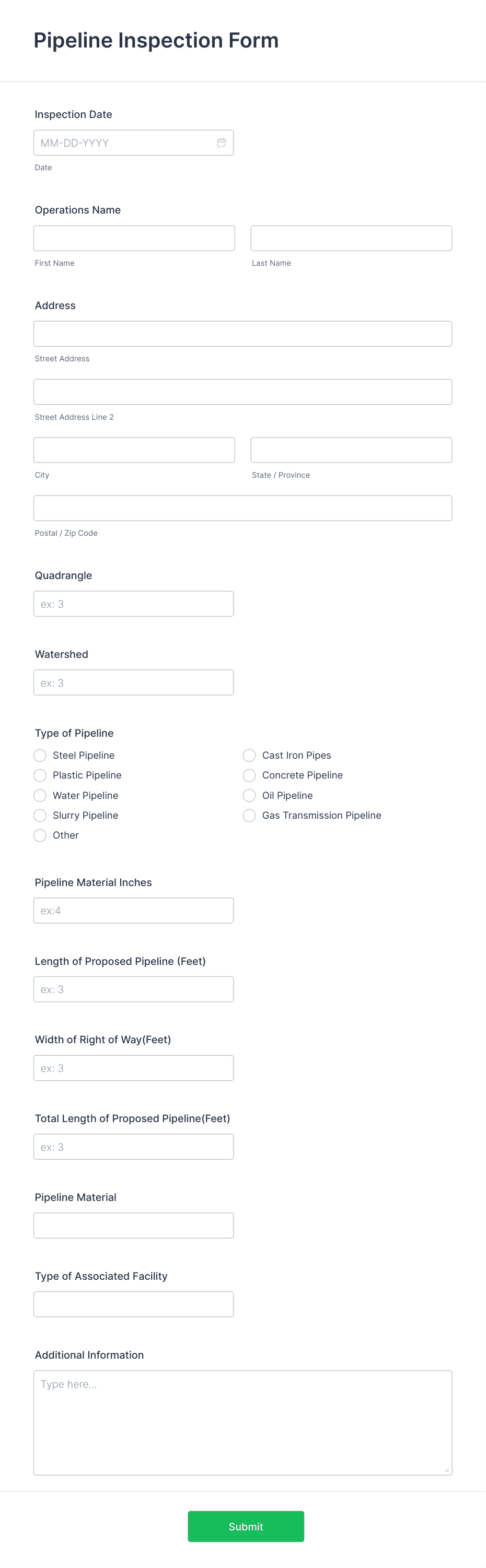
Task: Click the Quadrangle input field
Action: [134, 603]
